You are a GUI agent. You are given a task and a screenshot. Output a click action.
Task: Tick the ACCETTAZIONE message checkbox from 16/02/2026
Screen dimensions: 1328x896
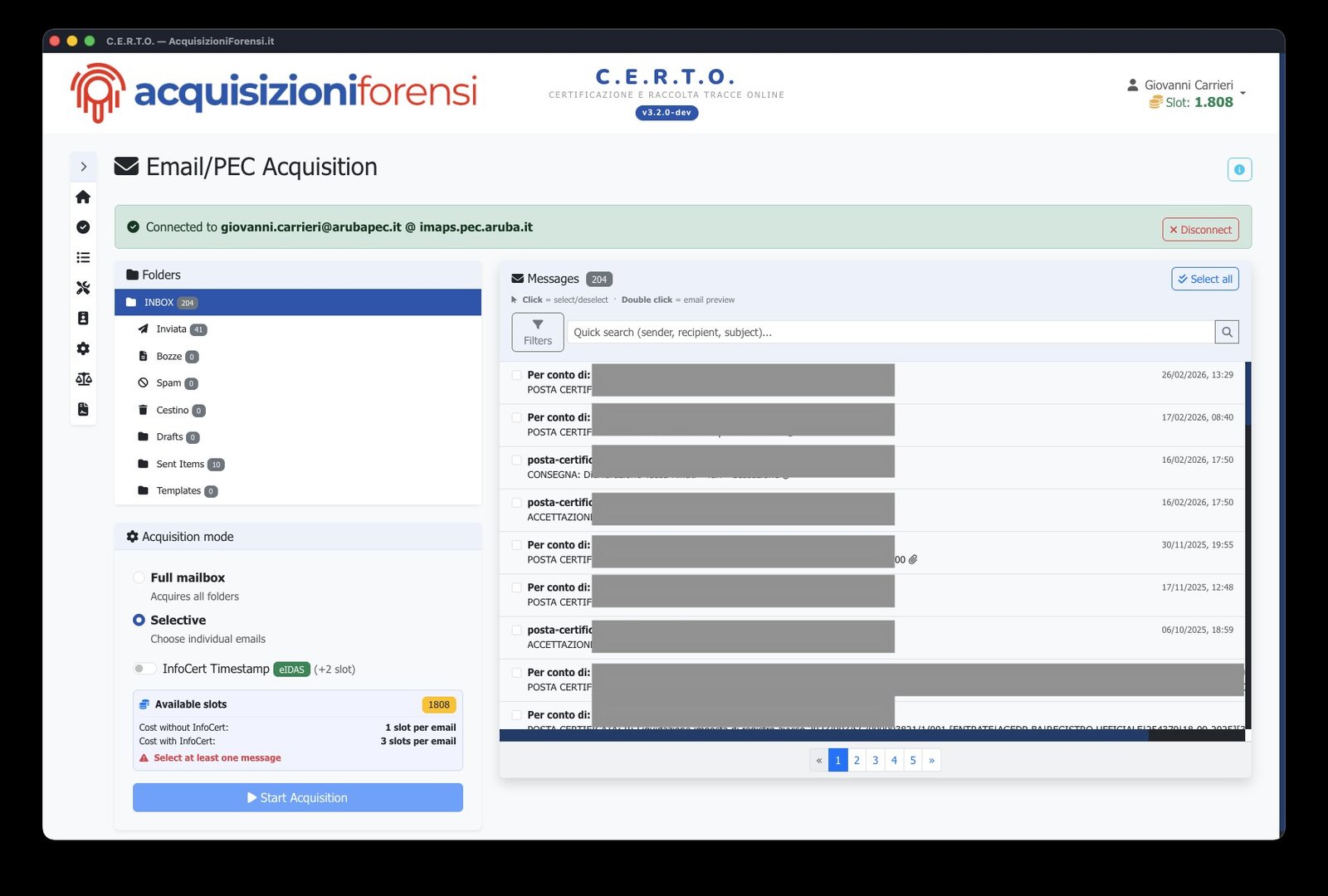pyautogui.click(x=516, y=503)
